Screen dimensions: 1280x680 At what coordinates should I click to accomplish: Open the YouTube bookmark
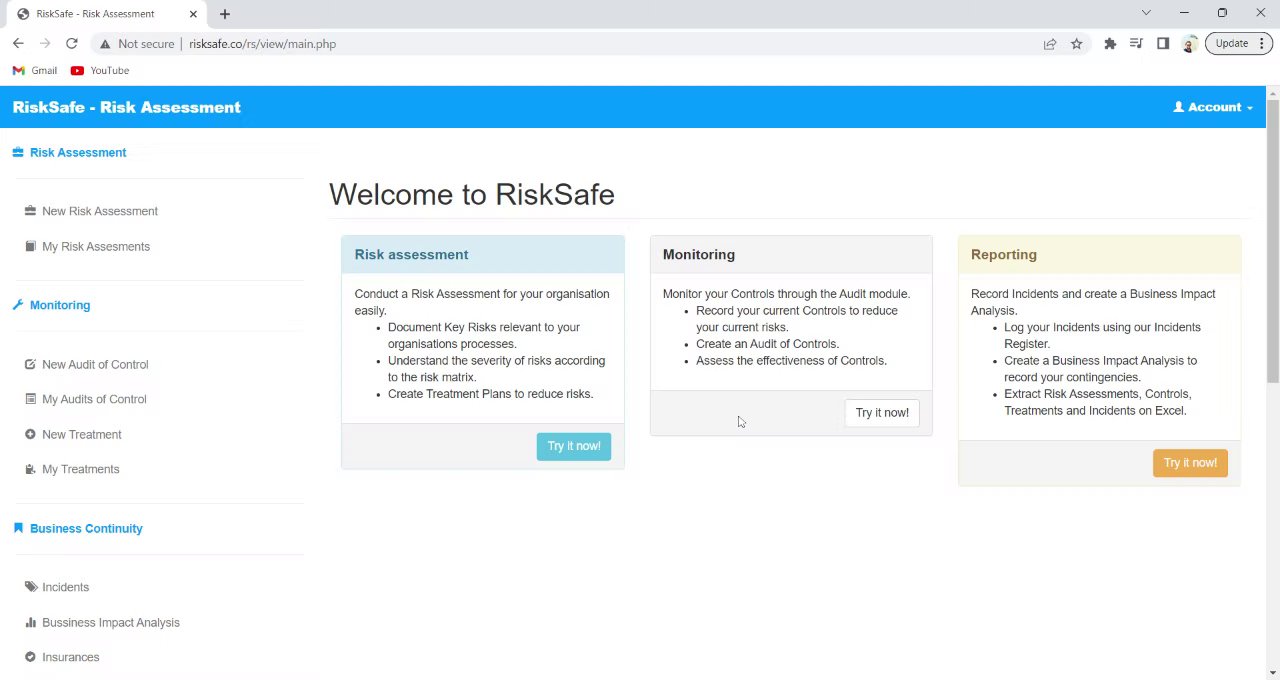tap(100, 71)
